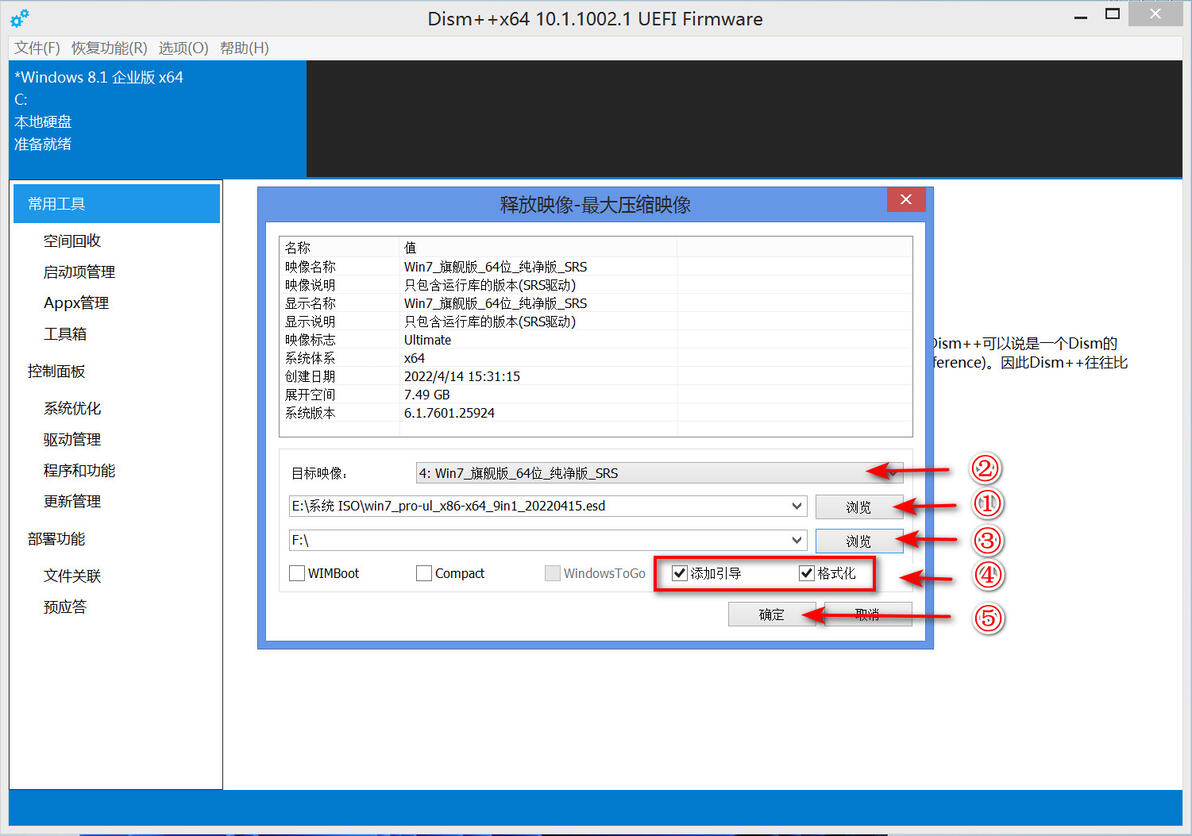The image size is (1192, 836).
Task: Select the 映像名称 row label
Action: (x=310, y=267)
